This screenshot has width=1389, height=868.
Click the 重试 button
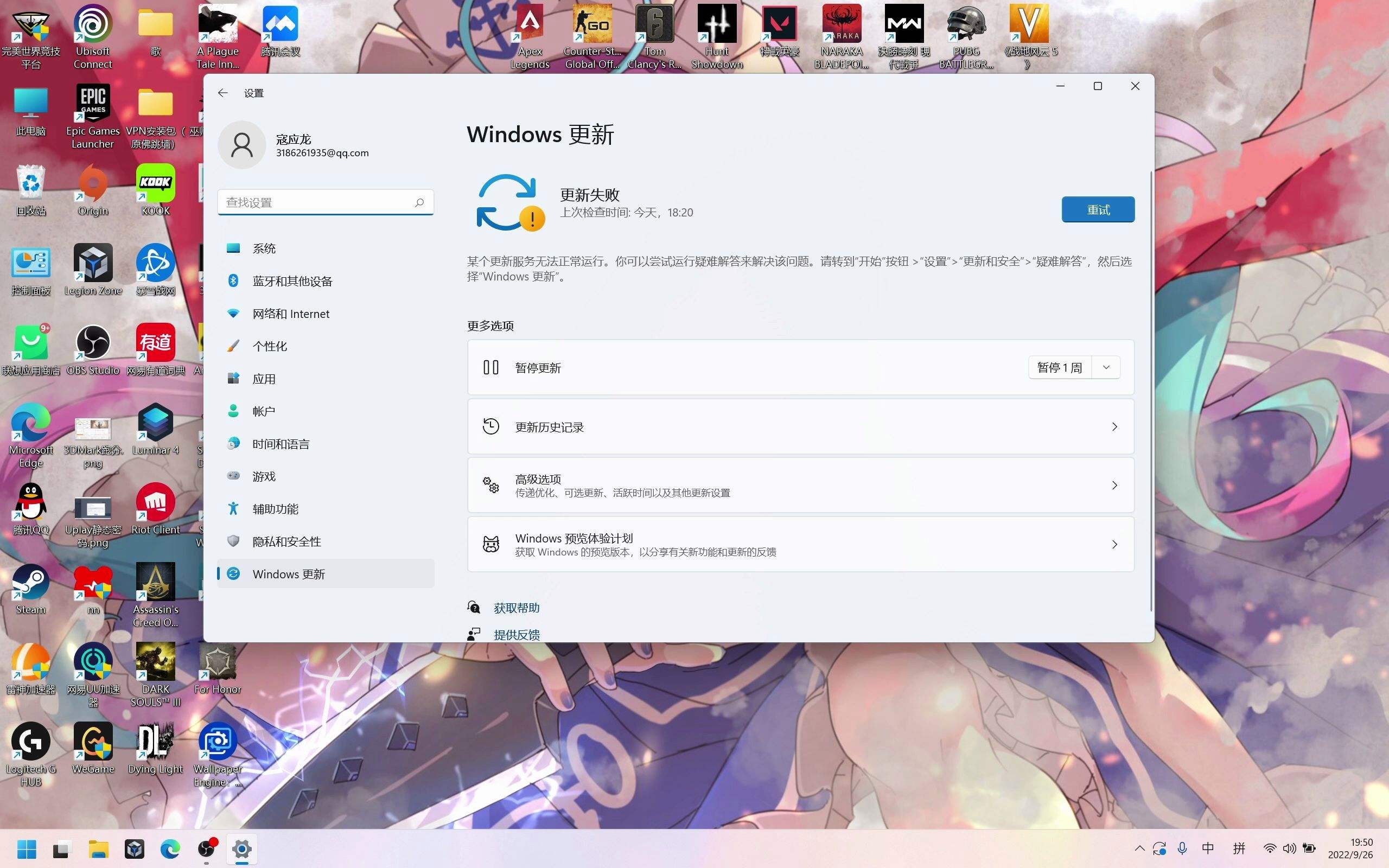[1098, 209]
